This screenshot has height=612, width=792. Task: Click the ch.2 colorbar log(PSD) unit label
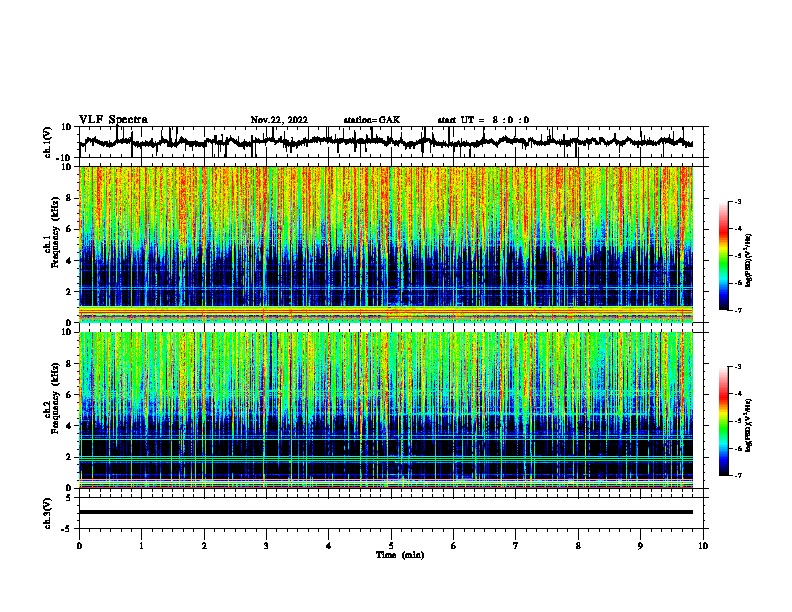coord(748,426)
